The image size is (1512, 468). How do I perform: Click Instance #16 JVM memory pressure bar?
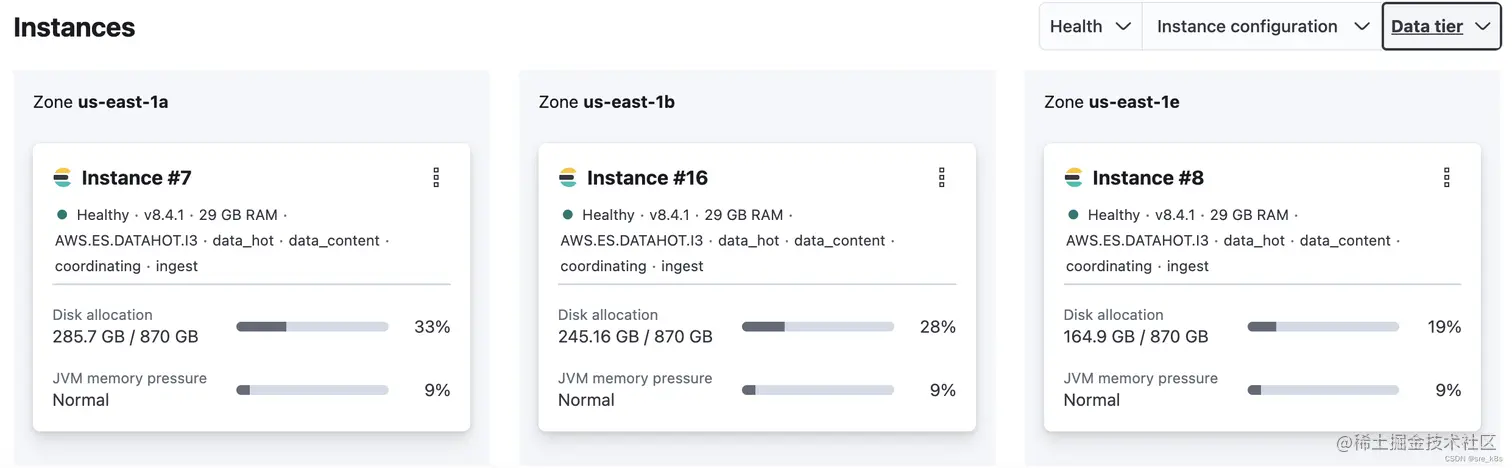[x=818, y=390]
